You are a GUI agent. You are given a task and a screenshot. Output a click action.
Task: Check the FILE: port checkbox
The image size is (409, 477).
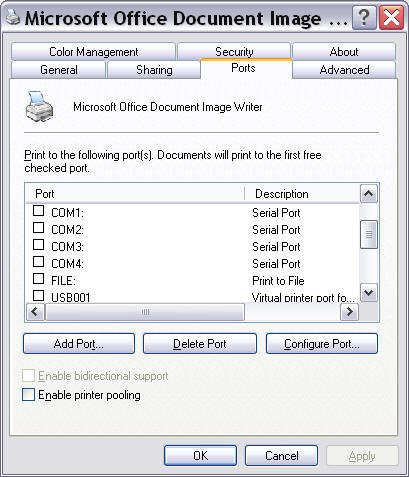(x=39, y=278)
